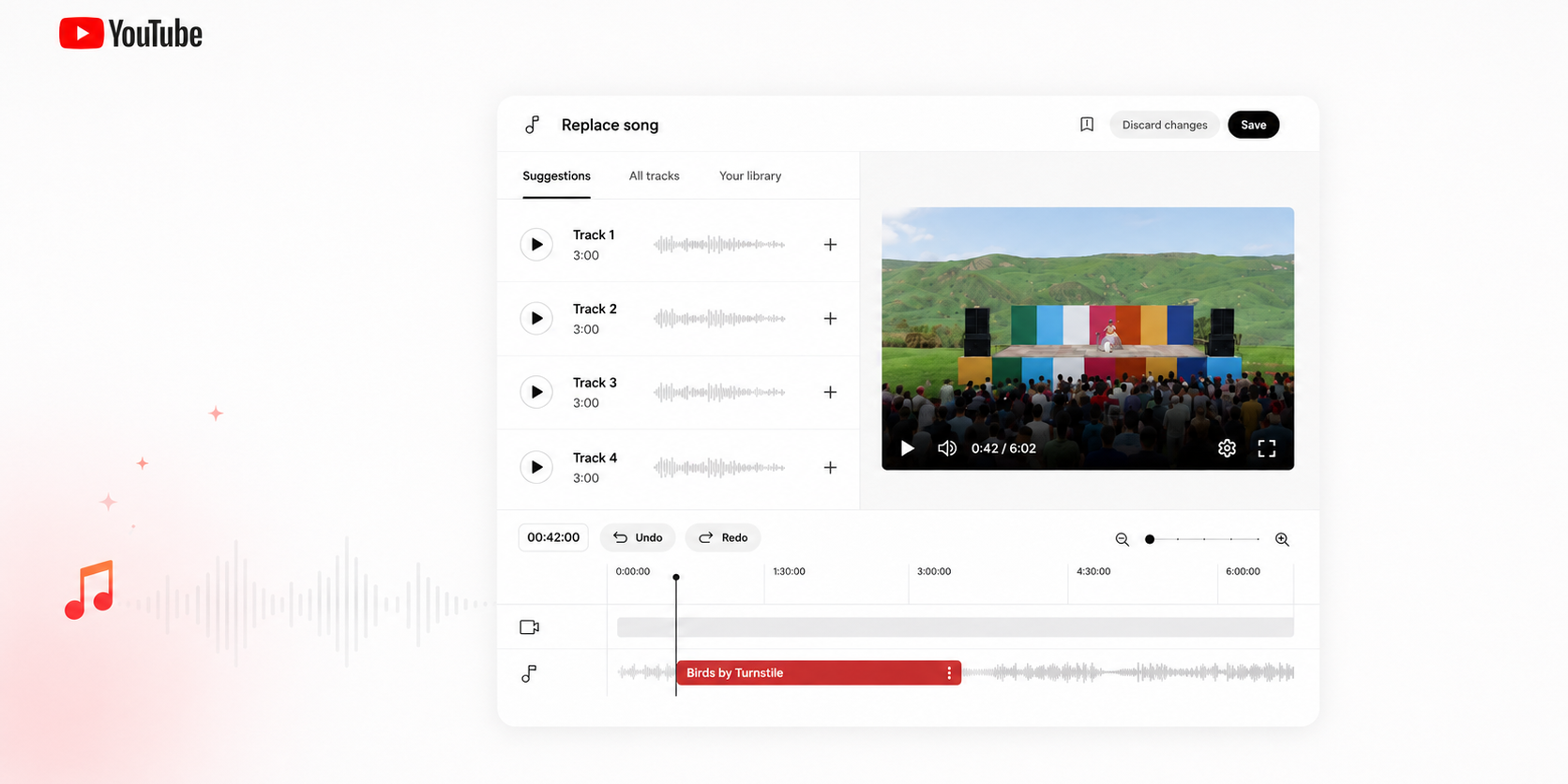
Task: Click the Replace song heading
Action: click(x=610, y=125)
